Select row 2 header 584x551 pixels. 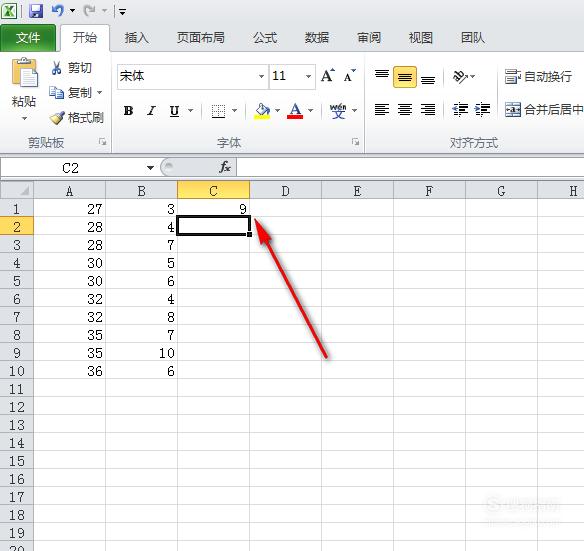(17, 227)
